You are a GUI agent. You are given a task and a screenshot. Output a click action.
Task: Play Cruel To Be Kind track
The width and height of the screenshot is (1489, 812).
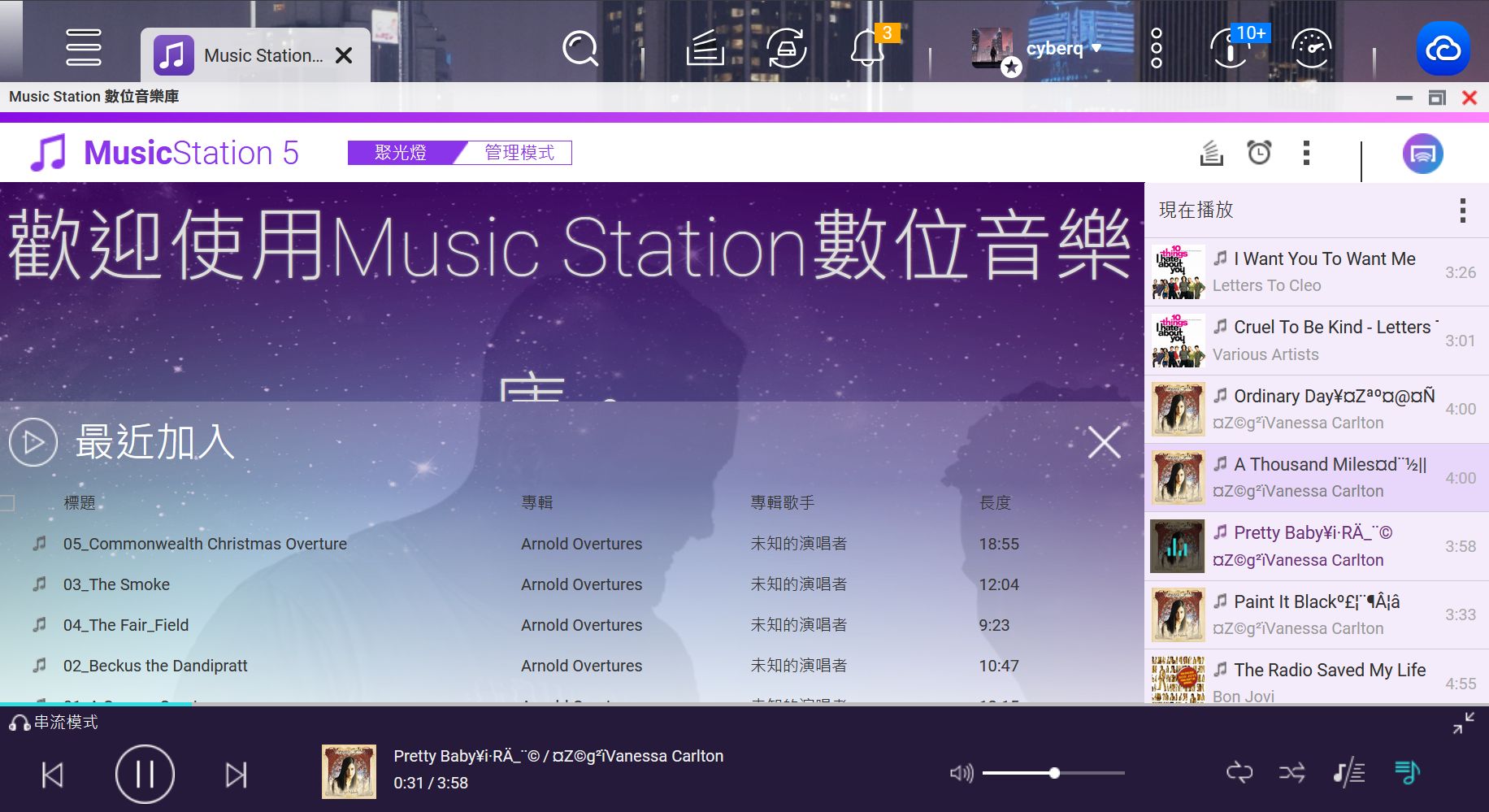pyautogui.click(x=1317, y=341)
